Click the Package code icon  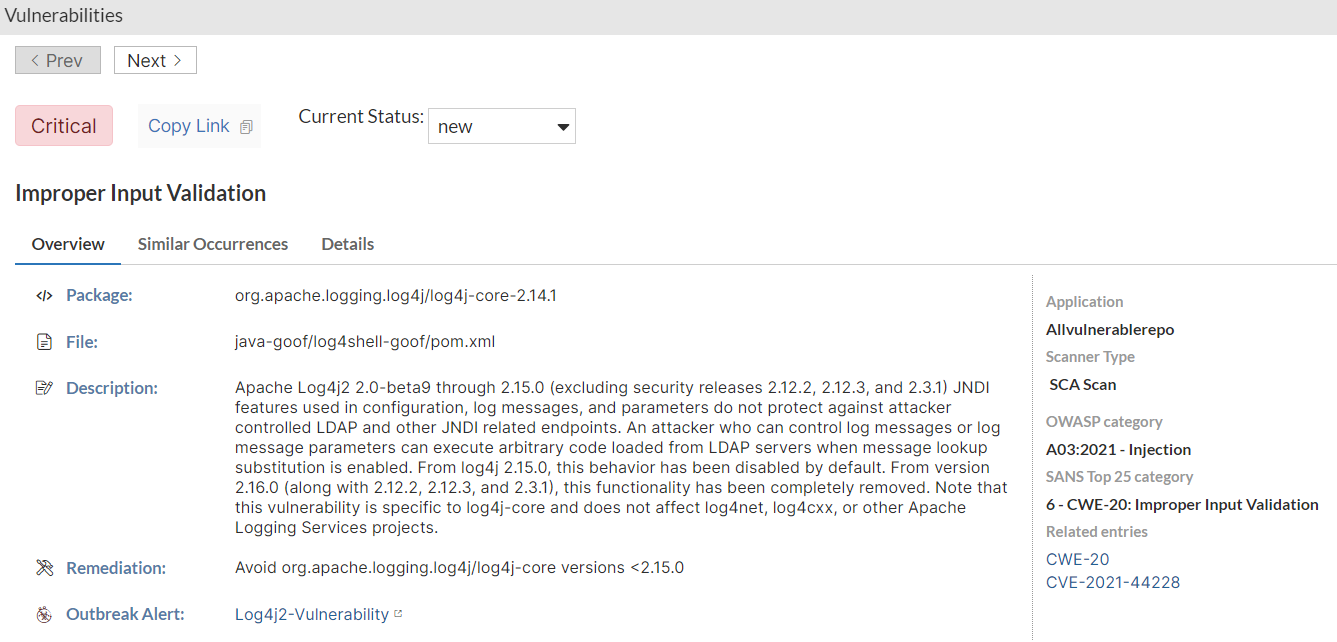[44, 295]
